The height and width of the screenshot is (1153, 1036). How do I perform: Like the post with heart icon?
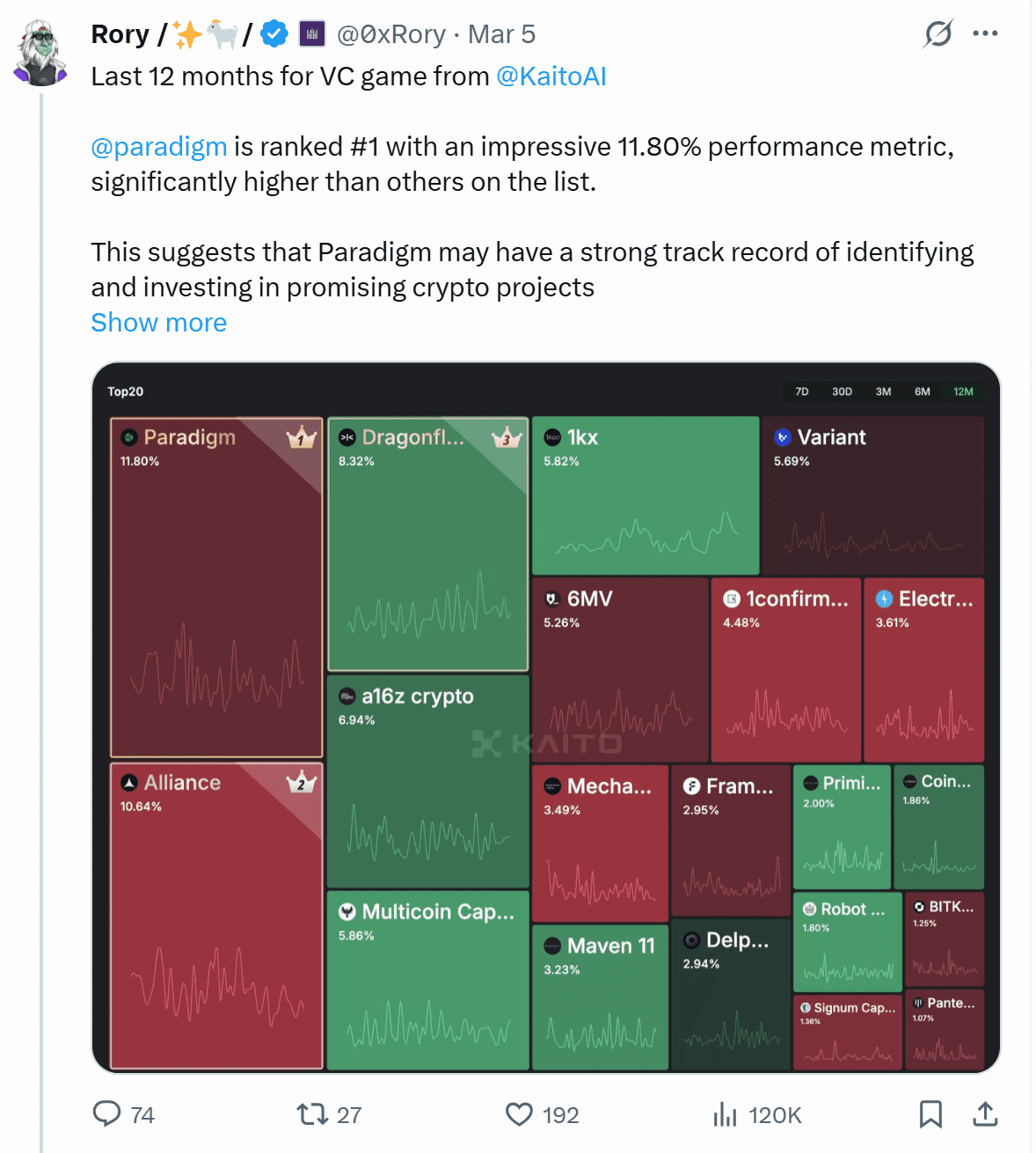pyautogui.click(x=519, y=1114)
